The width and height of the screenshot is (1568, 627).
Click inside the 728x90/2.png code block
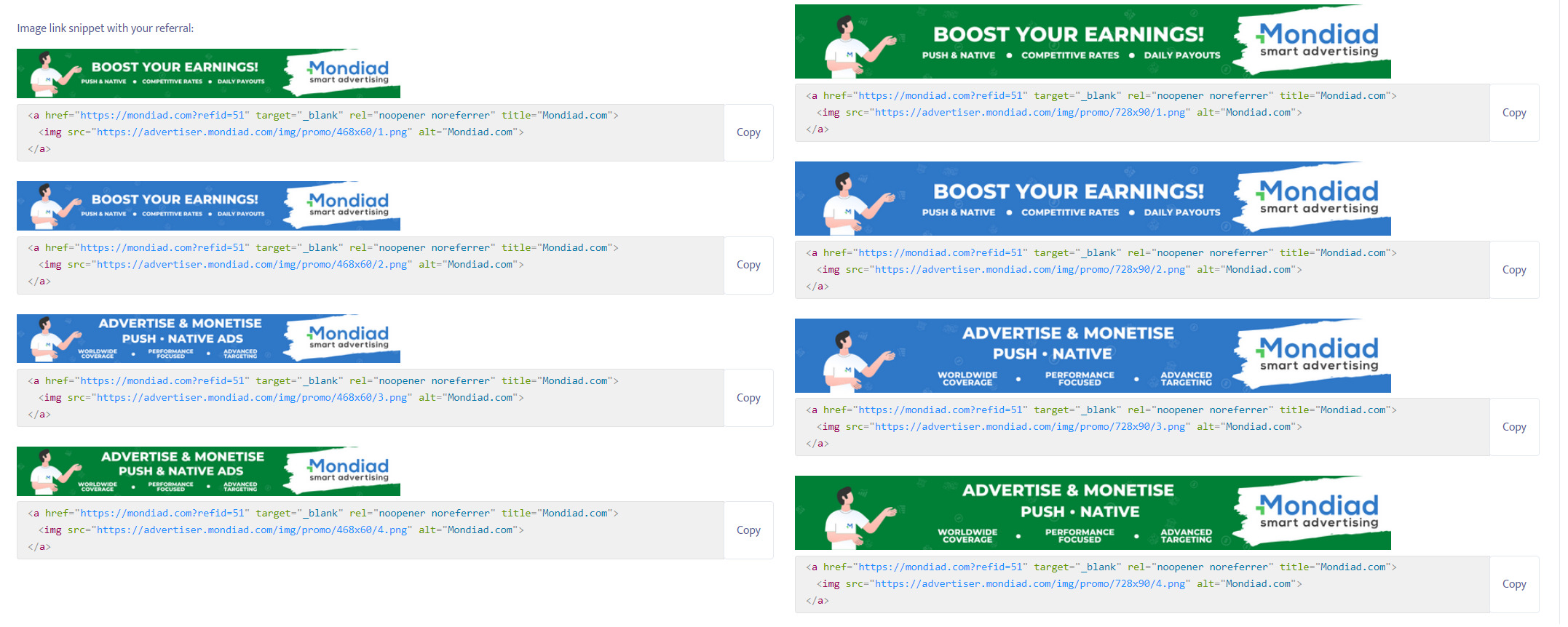point(1141,270)
